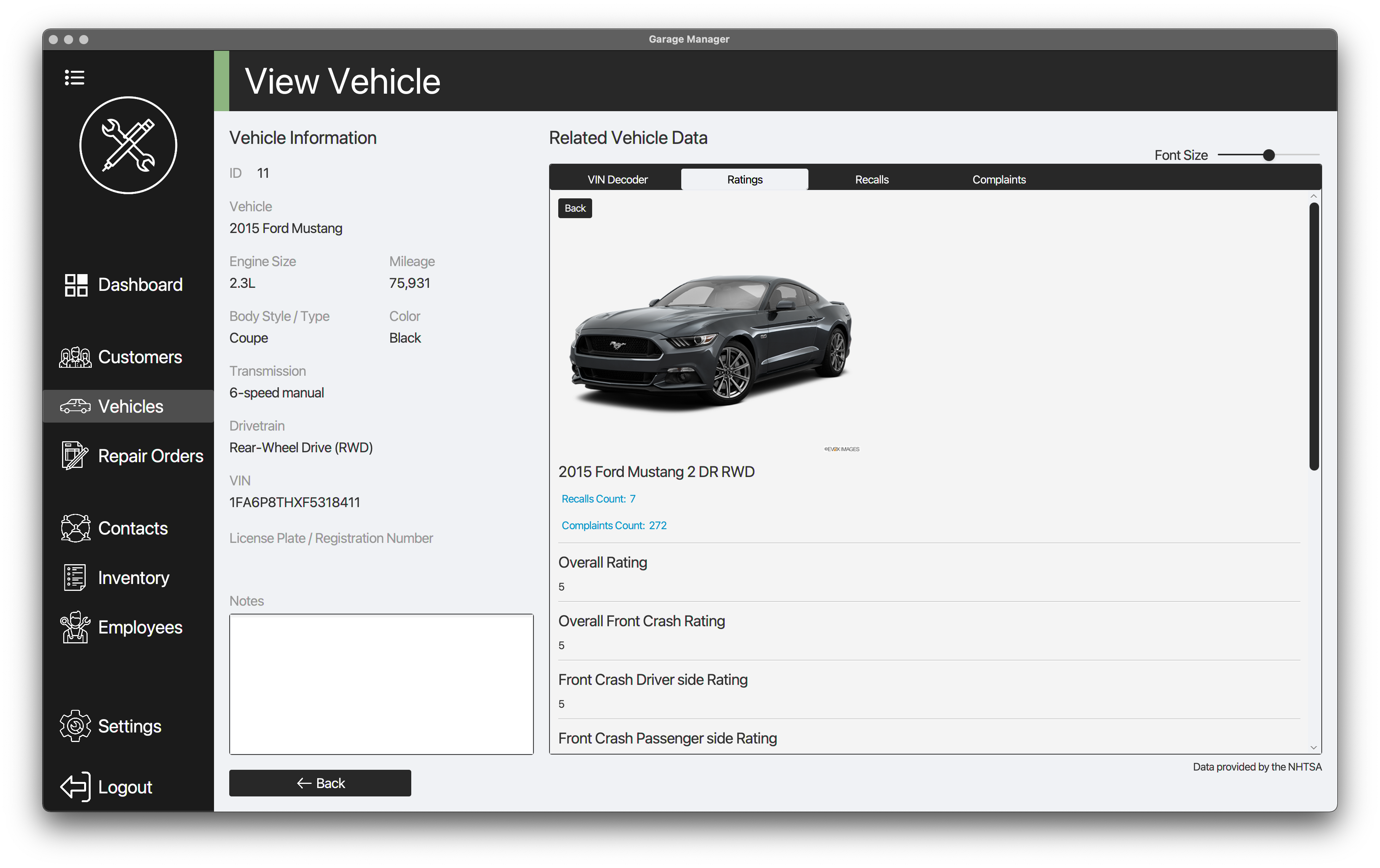Click the Employees mechanic icon
Viewport: 1380px width, 868px height.
point(75,627)
